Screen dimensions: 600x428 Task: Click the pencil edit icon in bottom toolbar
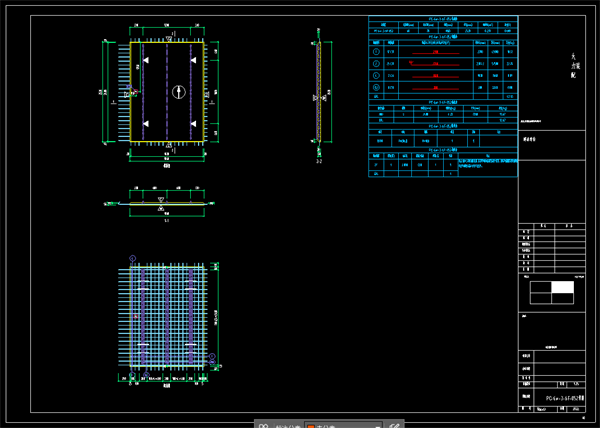tap(395, 425)
